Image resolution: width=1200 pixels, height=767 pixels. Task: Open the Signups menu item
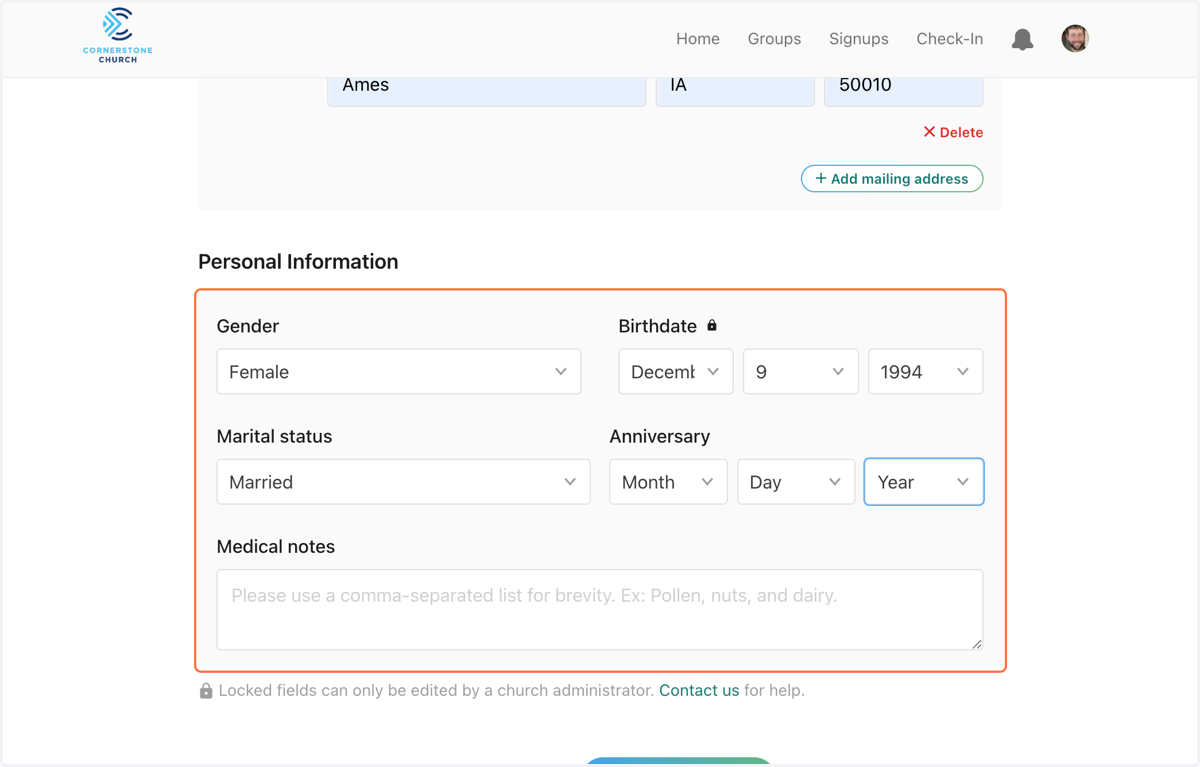pos(859,39)
